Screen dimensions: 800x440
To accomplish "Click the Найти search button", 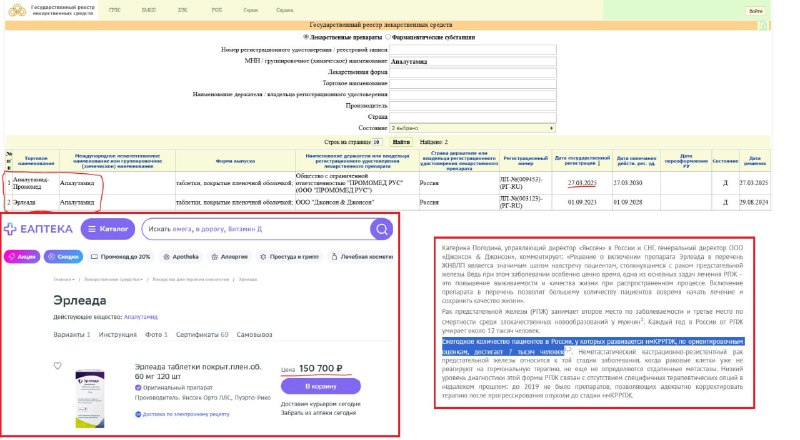I will coord(401,142).
